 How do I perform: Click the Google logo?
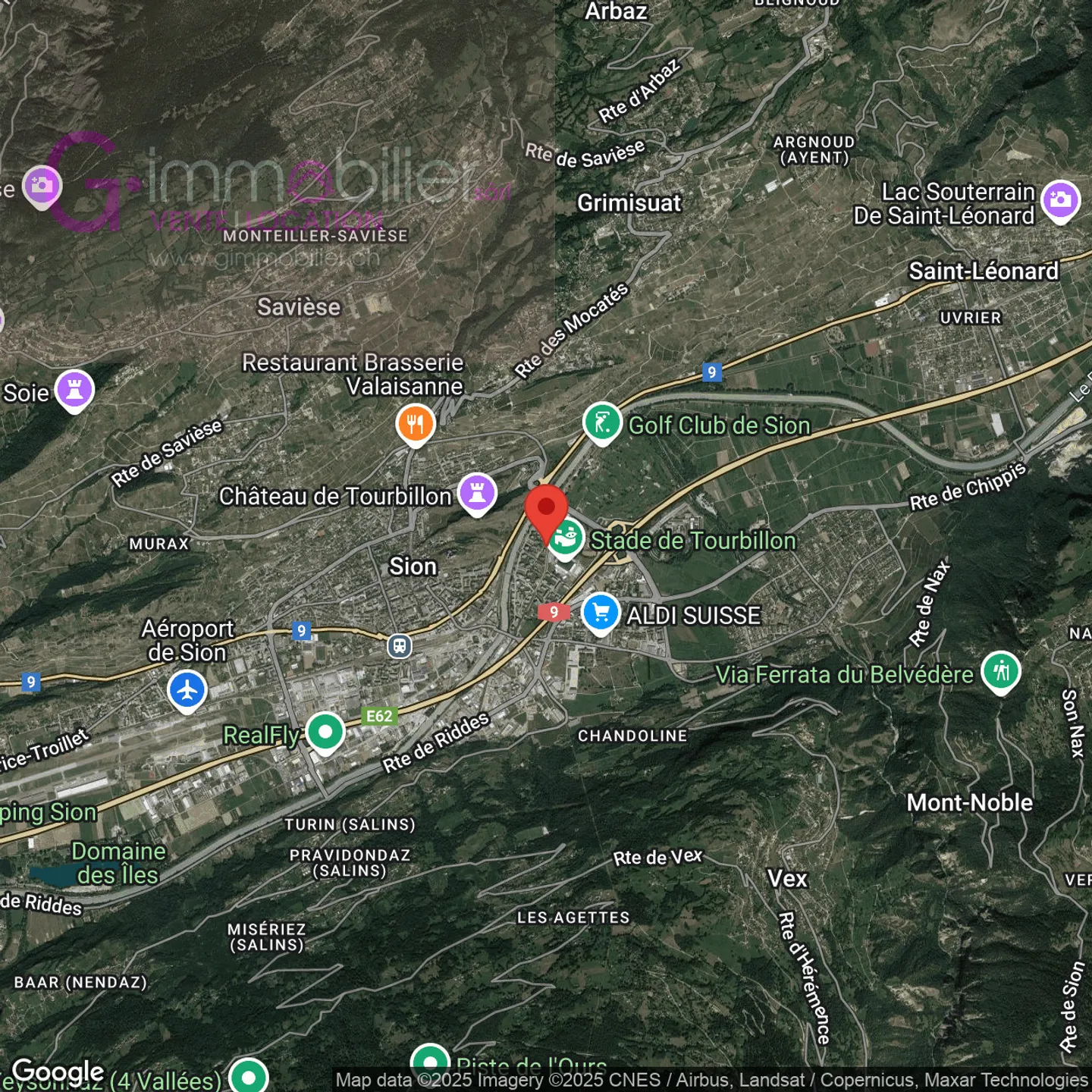(x=58, y=1072)
